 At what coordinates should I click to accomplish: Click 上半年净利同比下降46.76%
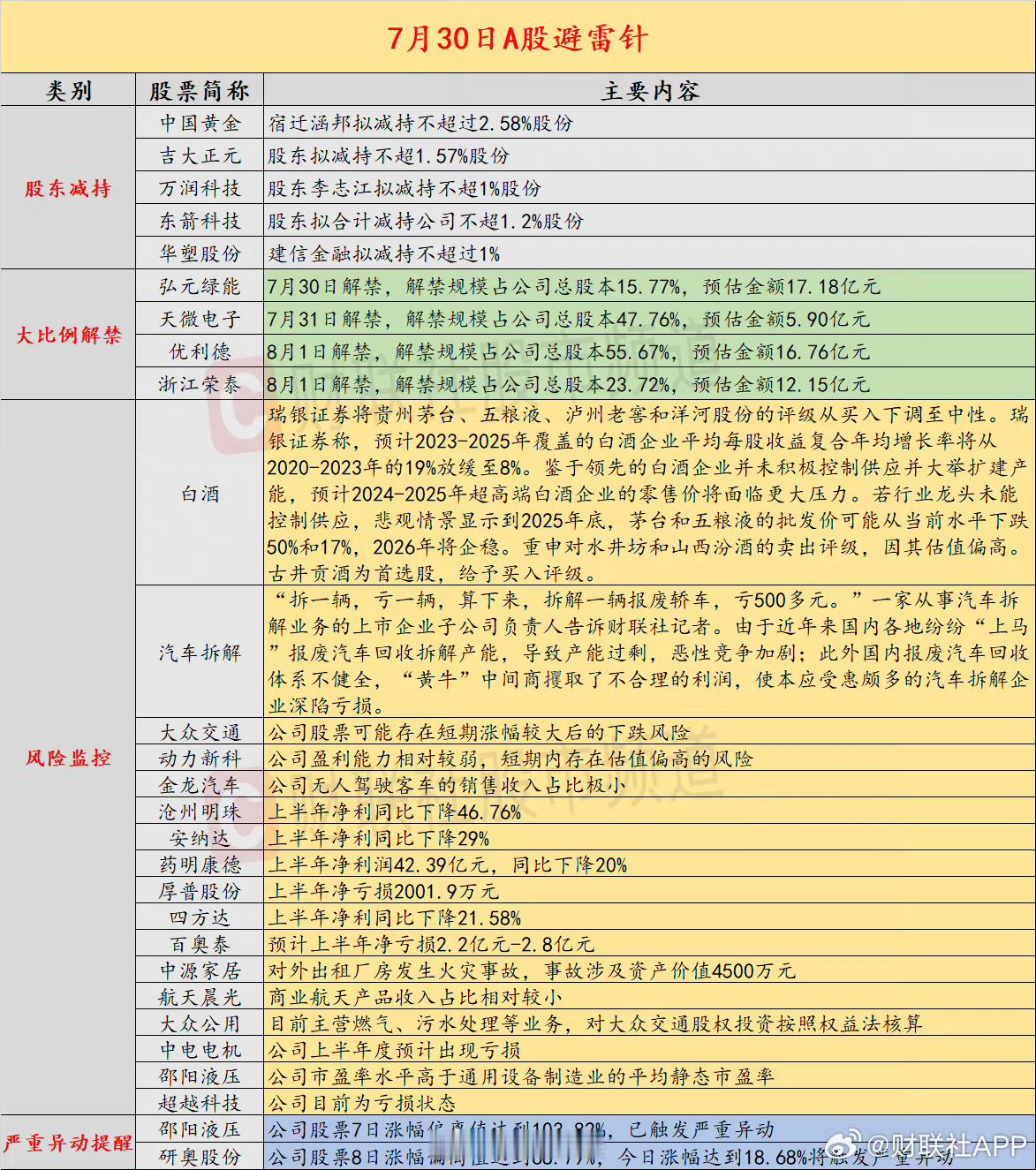point(394,811)
